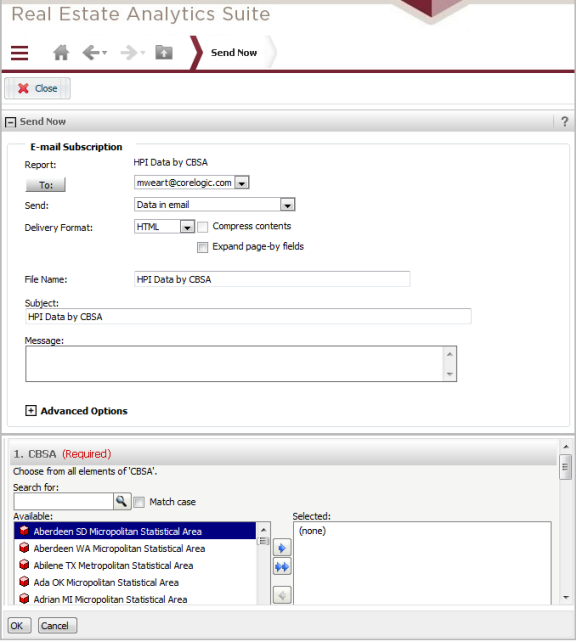Image resolution: width=576 pixels, height=641 pixels.
Task: Edit the Subject field
Action: 248,316
